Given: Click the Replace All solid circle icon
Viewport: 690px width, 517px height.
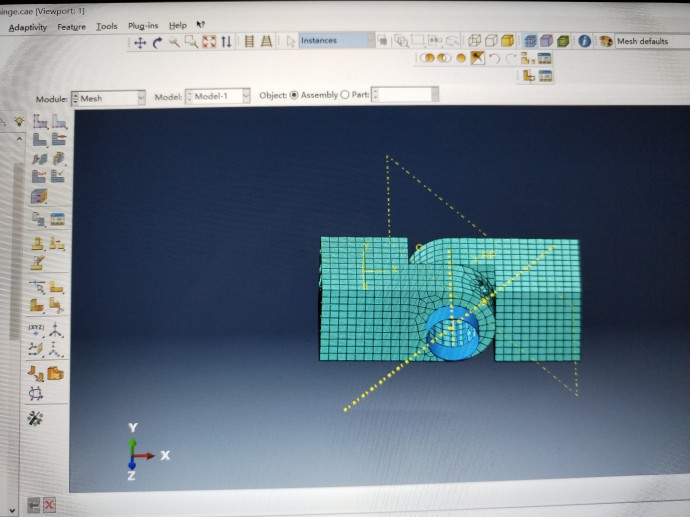Looking at the screenshot, I should coord(461,58).
